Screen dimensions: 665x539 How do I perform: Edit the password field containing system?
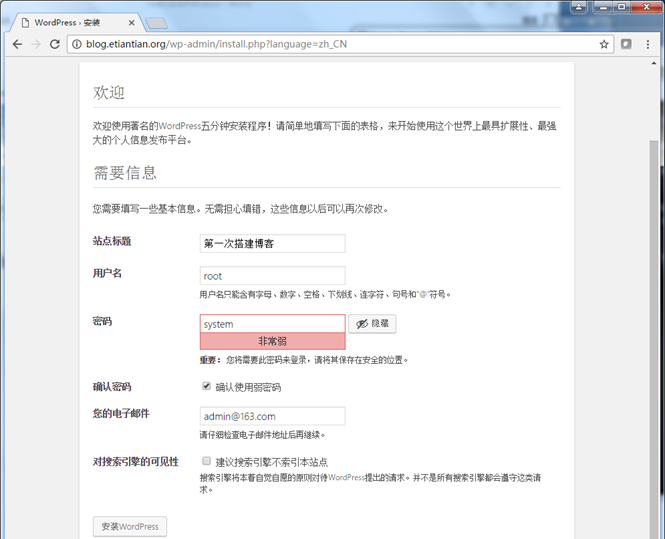pyautogui.click(x=272, y=324)
